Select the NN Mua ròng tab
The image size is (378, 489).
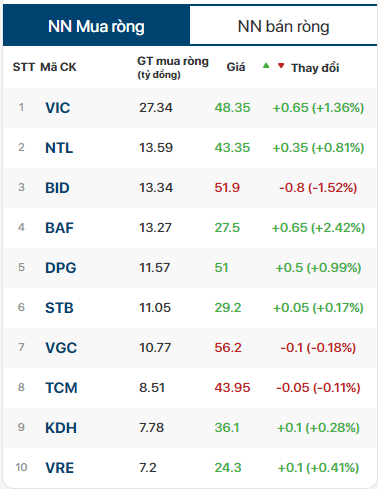pyautogui.click(x=96, y=26)
